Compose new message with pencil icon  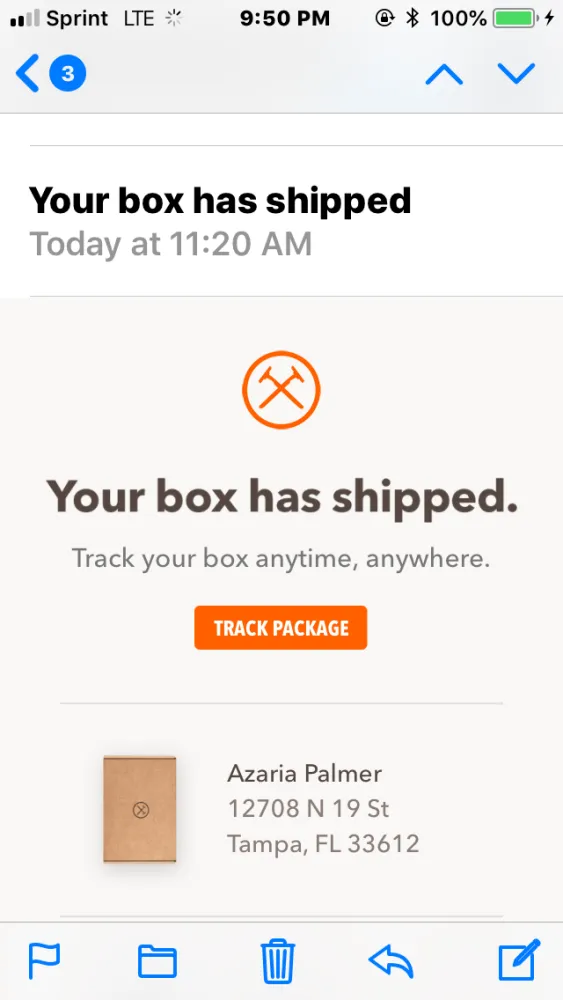(x=519, y=960)
